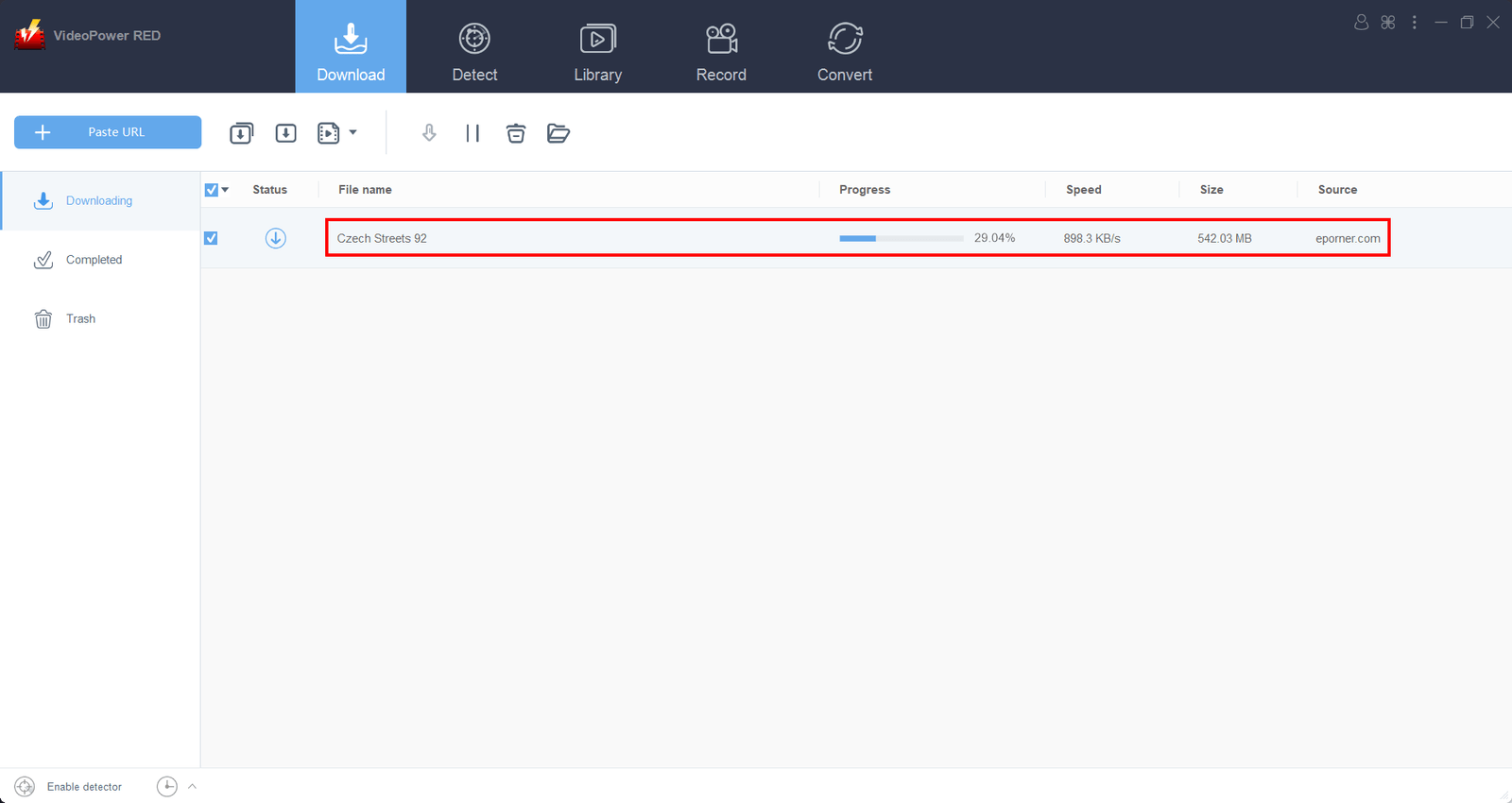This screenshot has height=803, width=1512.
Task: Pause downloads with the pause icon
Action: 472,133
